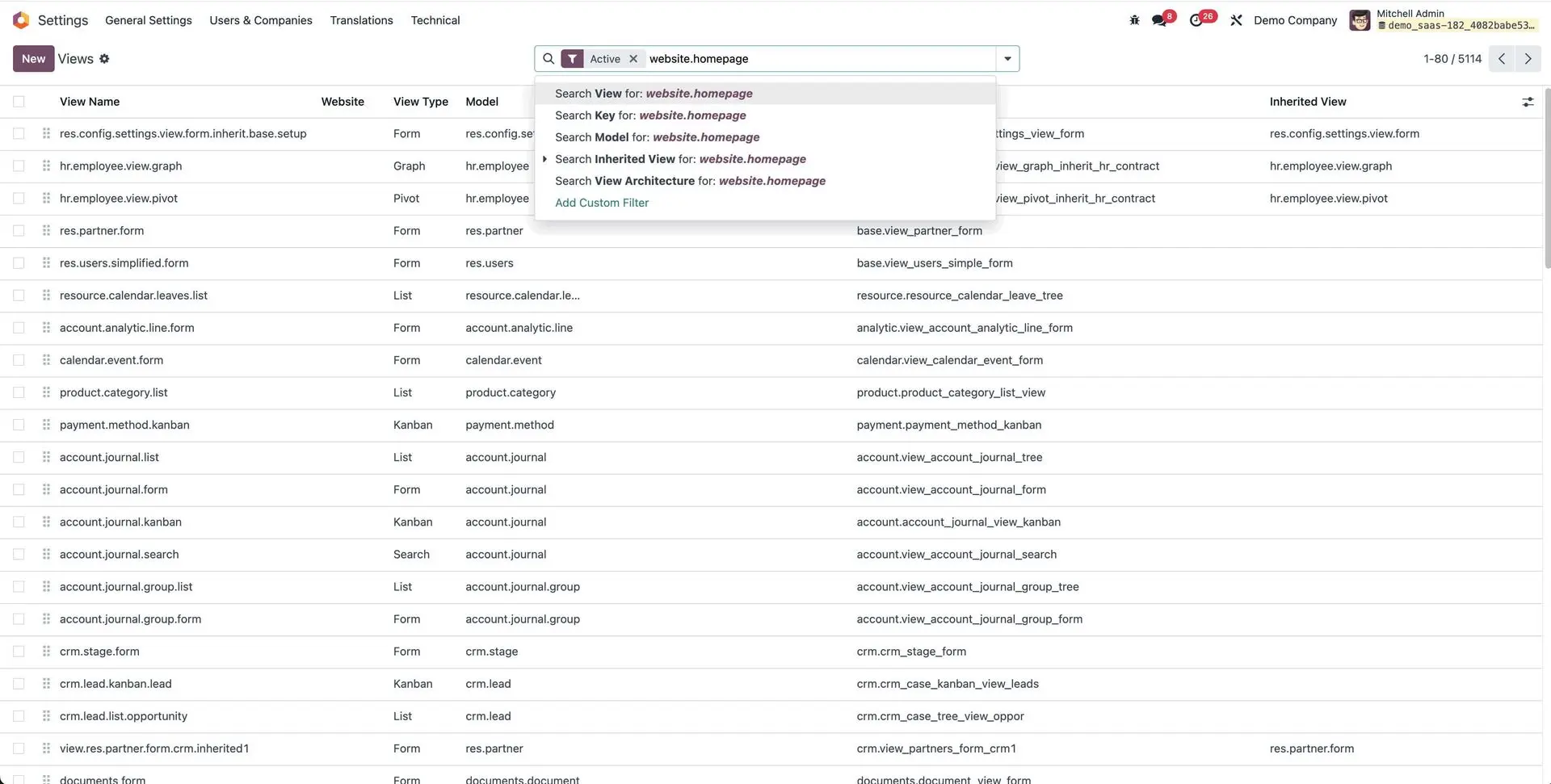Go to previous page of records
Screen dimensions: 1551x784
(x=1502, y=59)
